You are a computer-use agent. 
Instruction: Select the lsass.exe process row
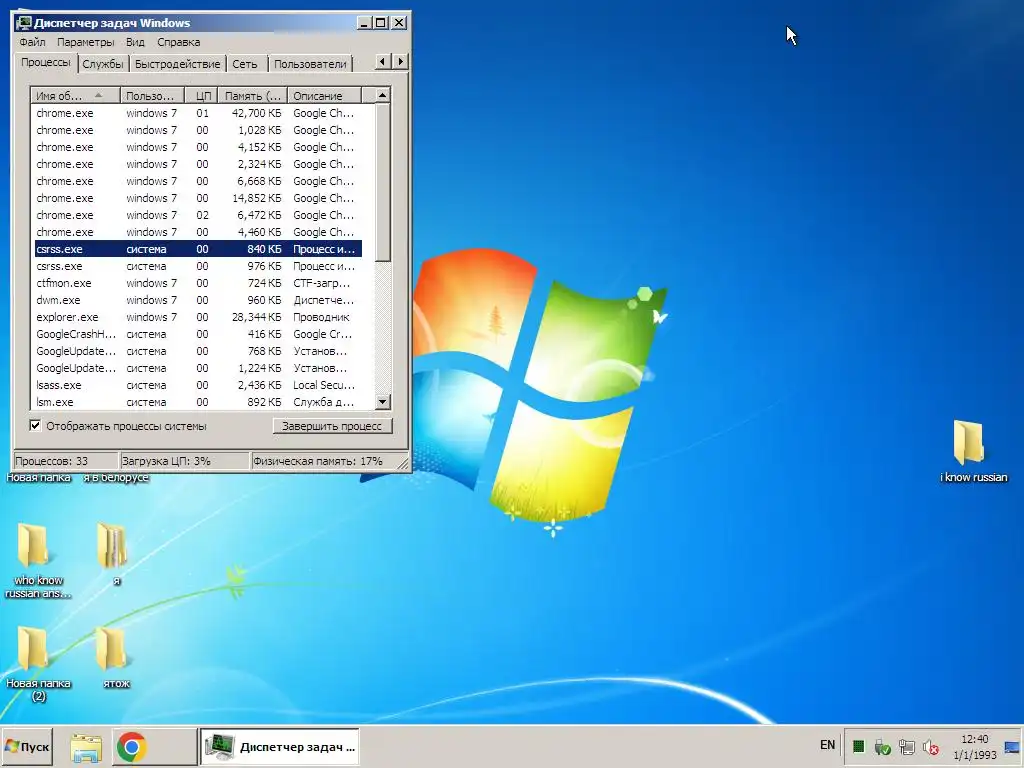[198, 385]
